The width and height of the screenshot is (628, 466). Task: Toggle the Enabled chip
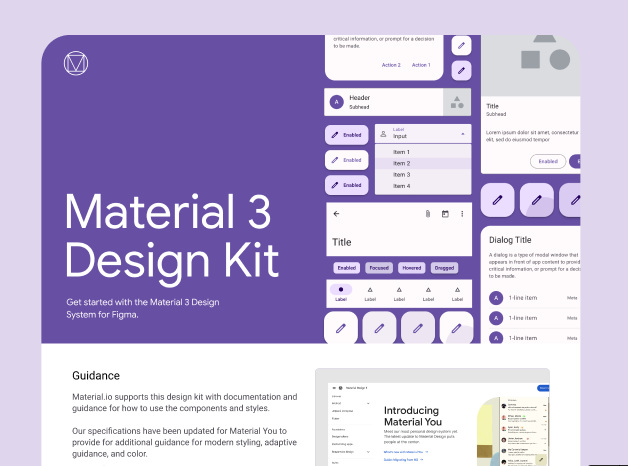tap(347, 268)
